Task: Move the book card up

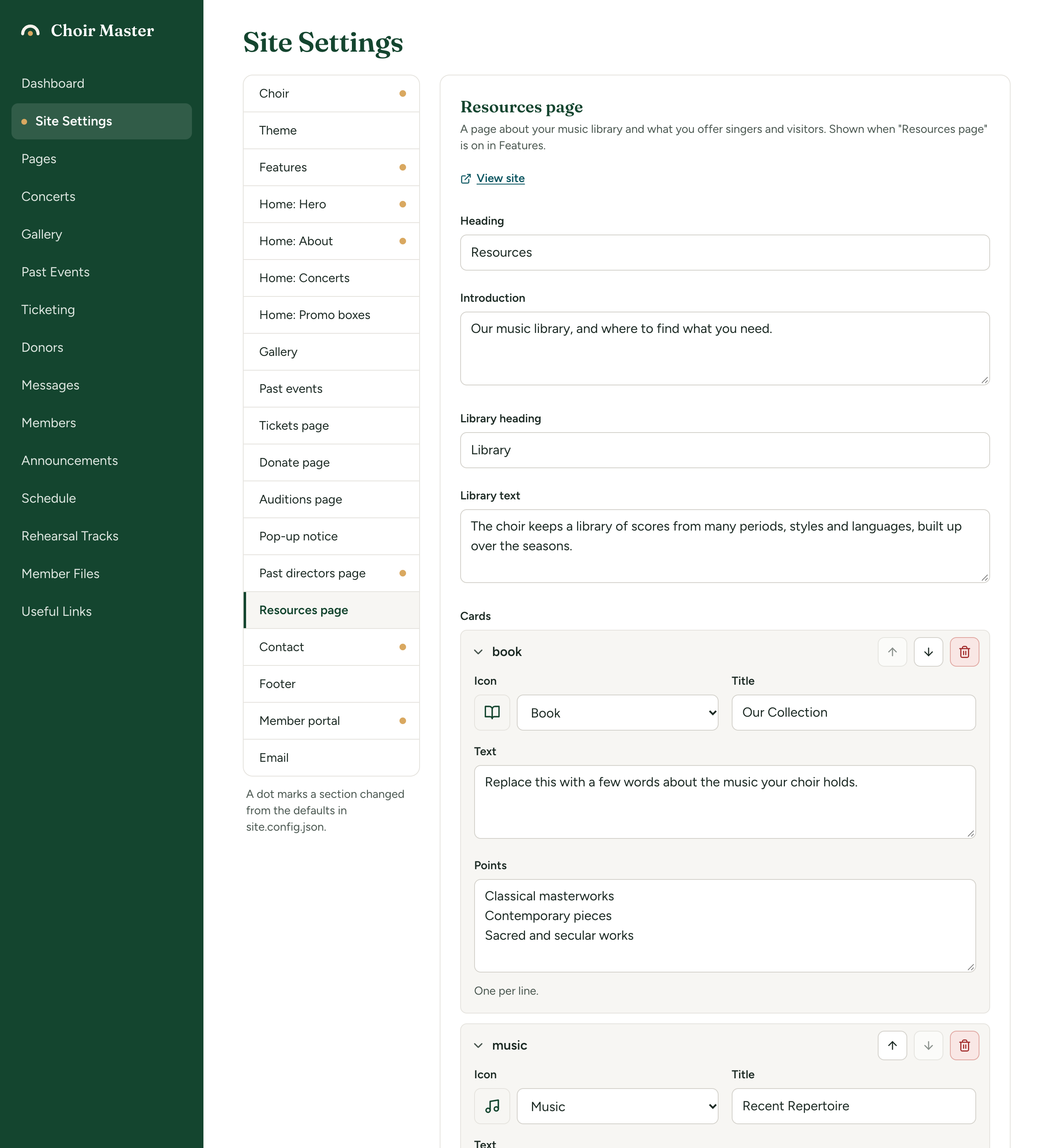Action: (x=892, y=652)
